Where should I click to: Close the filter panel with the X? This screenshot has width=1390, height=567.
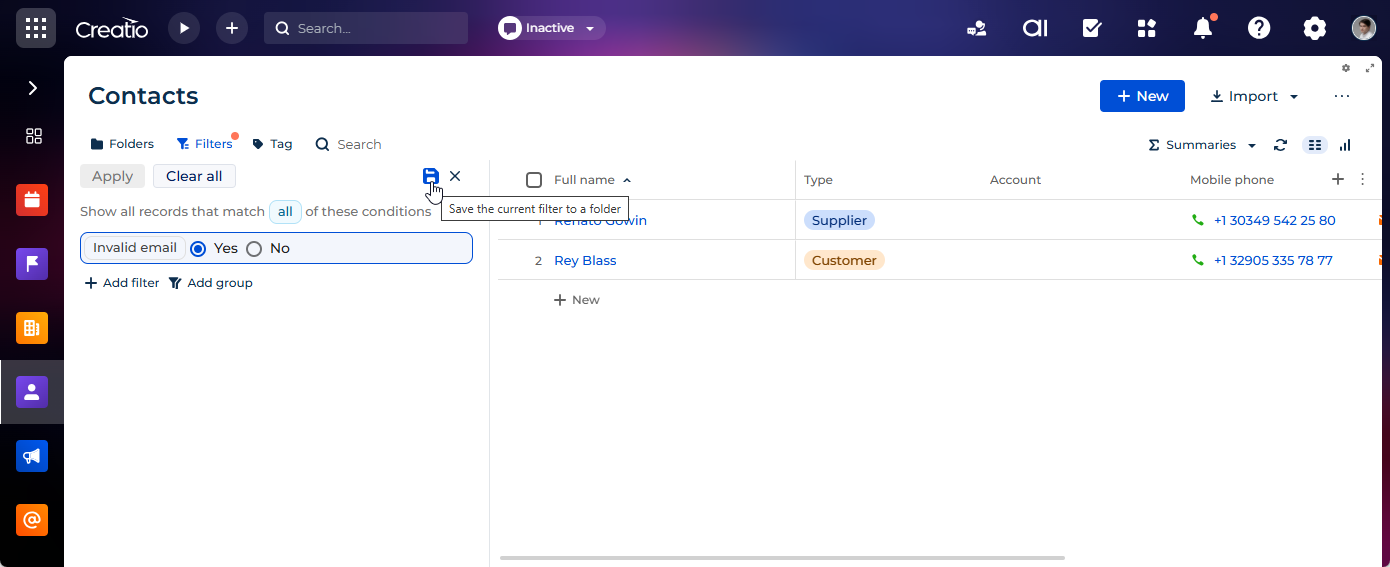pos(455,176)
